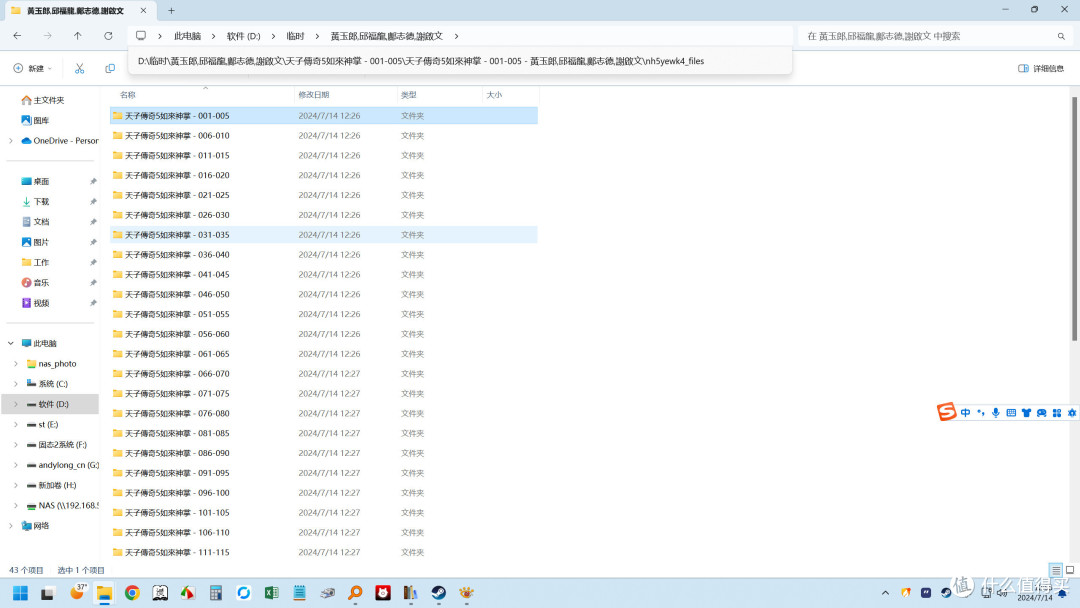Sort by 名称 column header
Screen dimensions: 1080x608
[128, 95]
